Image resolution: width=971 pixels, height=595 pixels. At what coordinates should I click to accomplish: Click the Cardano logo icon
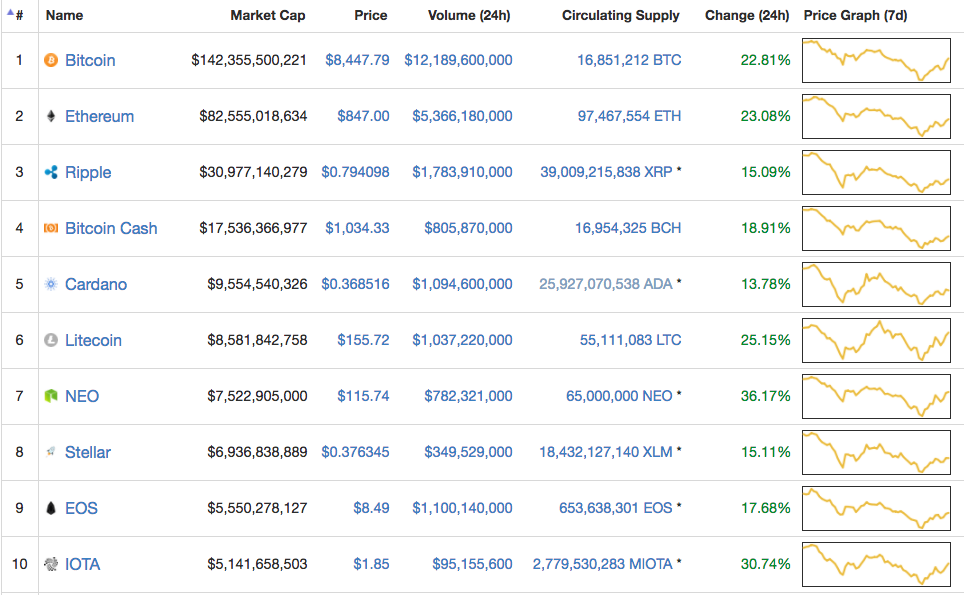pyautogui.click(x=51, y=285)
